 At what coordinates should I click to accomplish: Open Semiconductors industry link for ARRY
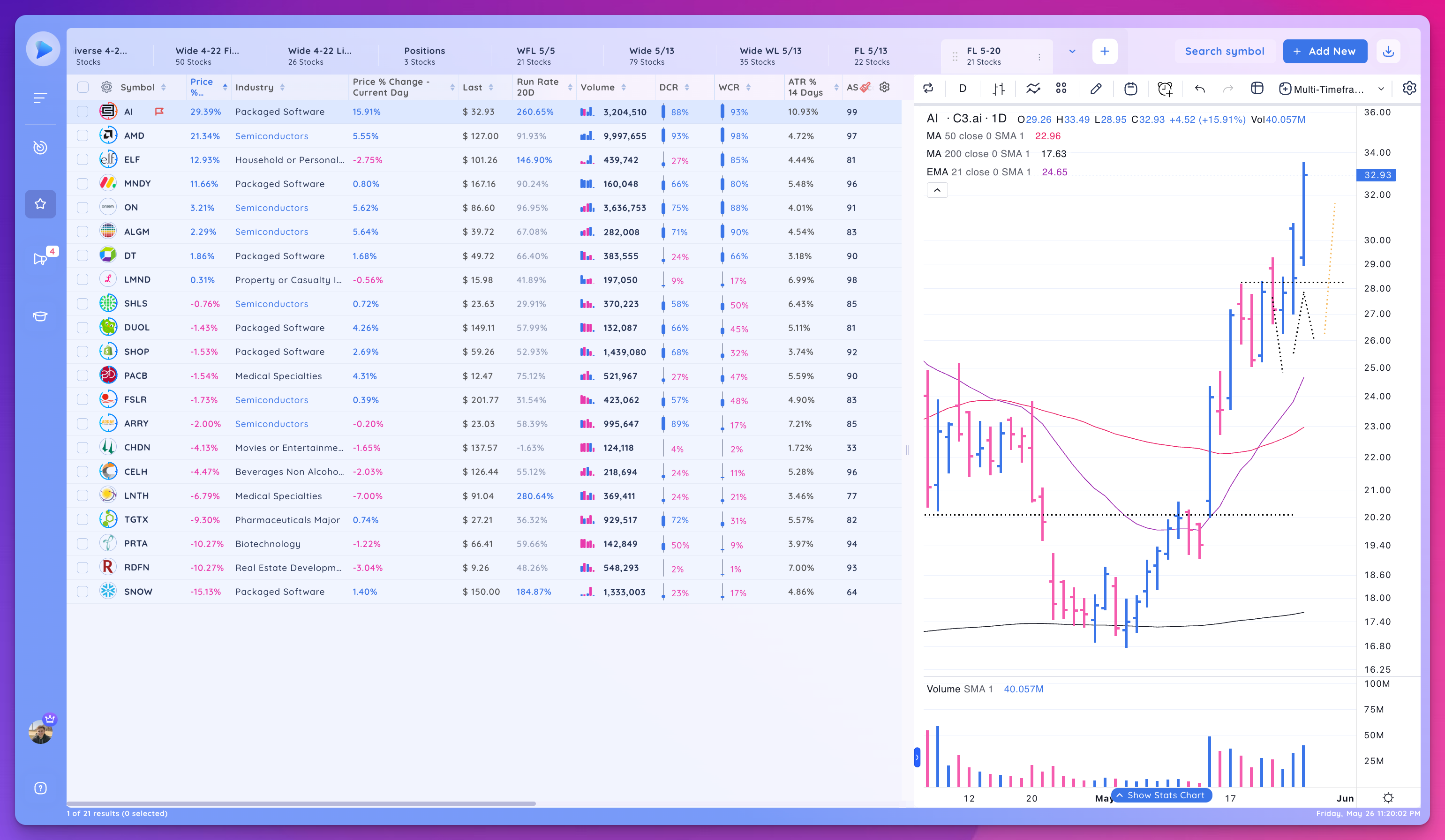pyautogui.click(x=271, y=424)
